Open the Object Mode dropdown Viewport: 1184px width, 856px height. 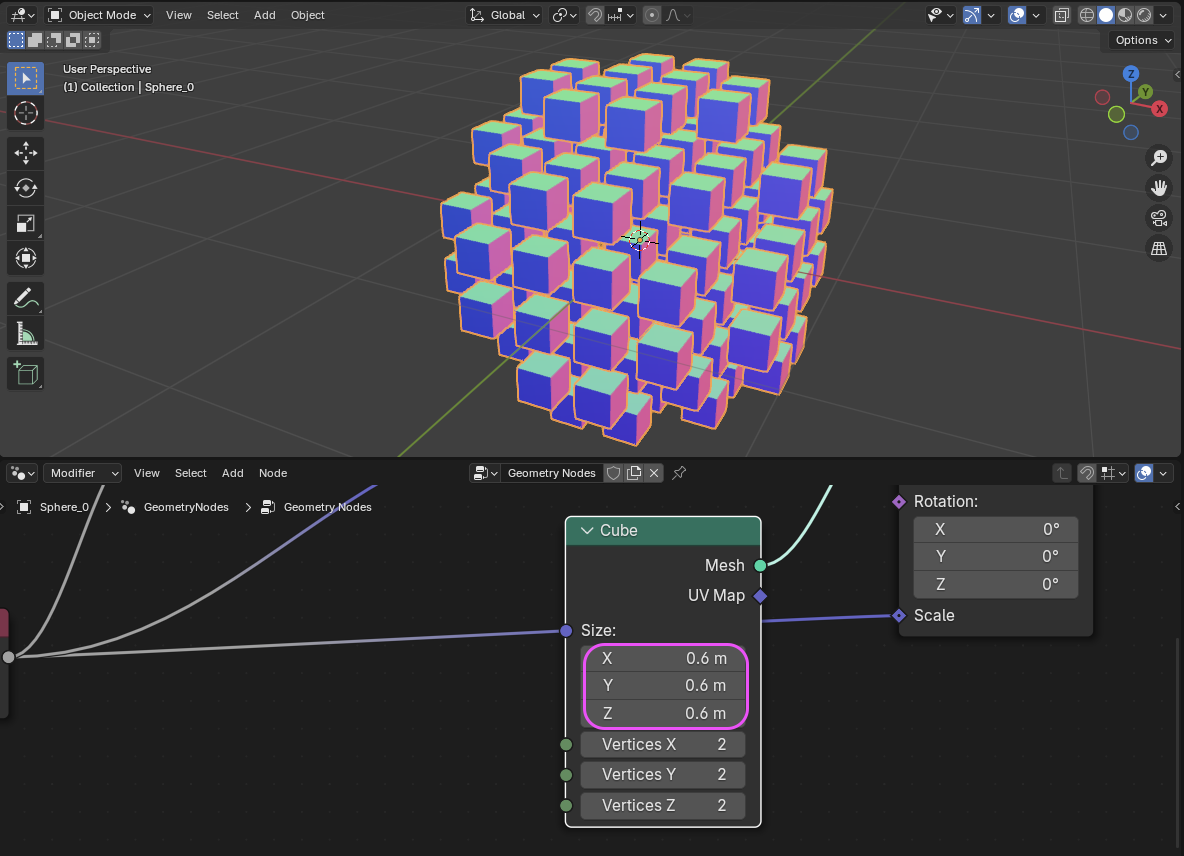[x=100, y=15]
